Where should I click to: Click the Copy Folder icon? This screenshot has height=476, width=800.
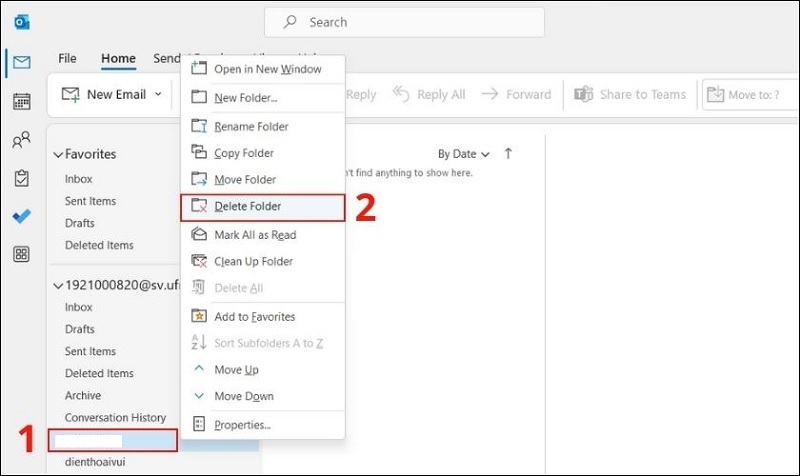tap(198, 152)
